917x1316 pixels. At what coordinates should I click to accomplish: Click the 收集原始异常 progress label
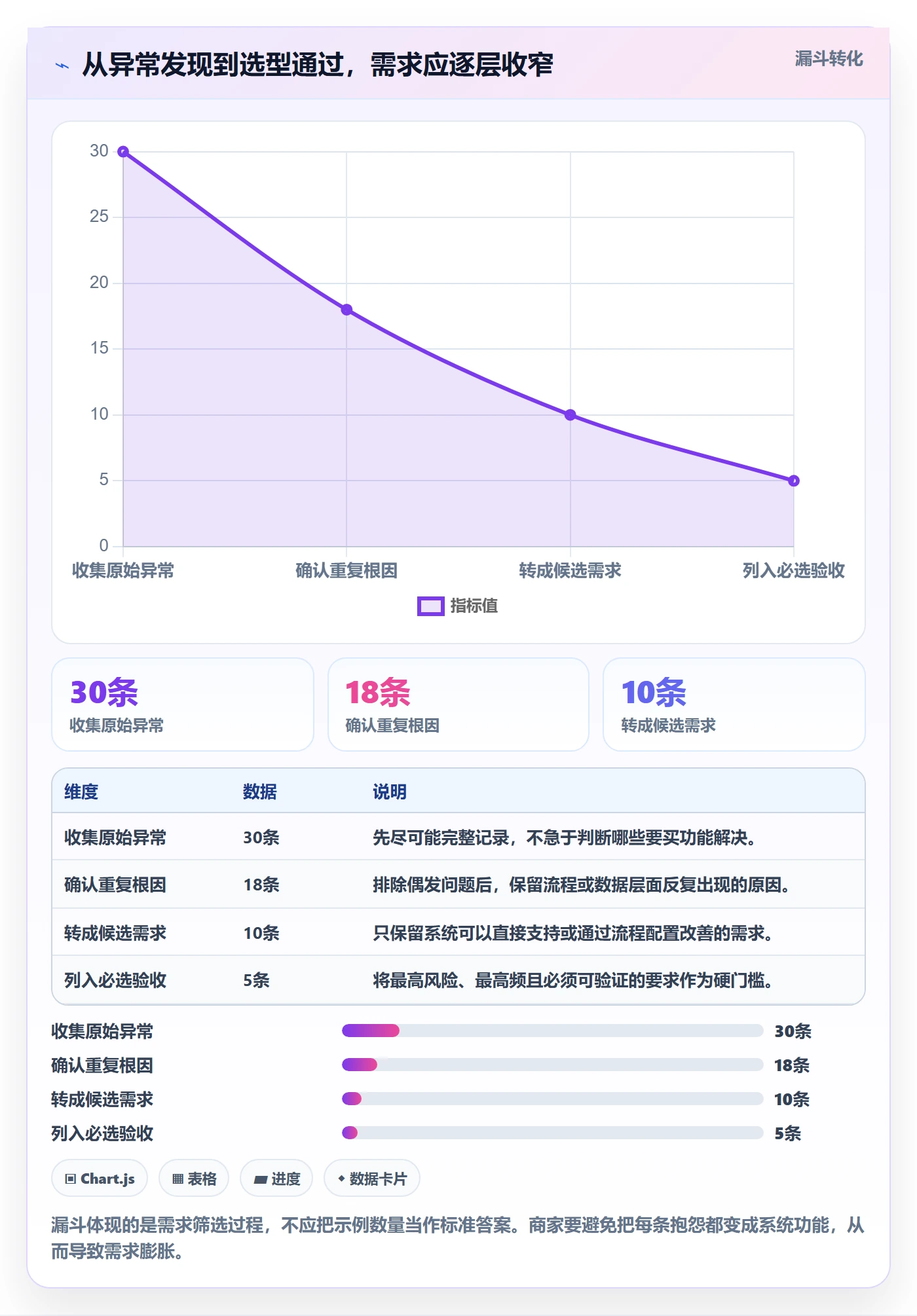(x=102, y=1031)
